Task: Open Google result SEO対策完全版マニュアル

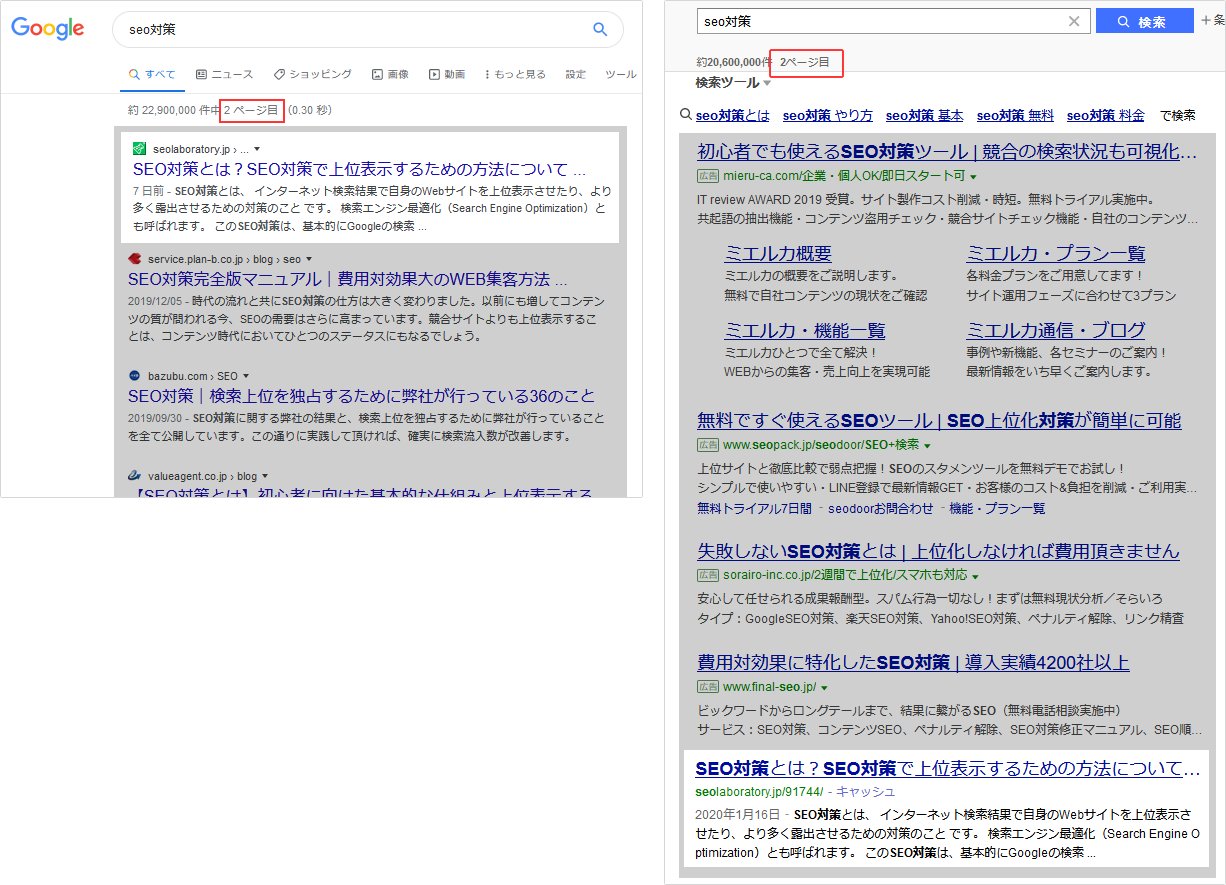Action: (x=348, y=279)
